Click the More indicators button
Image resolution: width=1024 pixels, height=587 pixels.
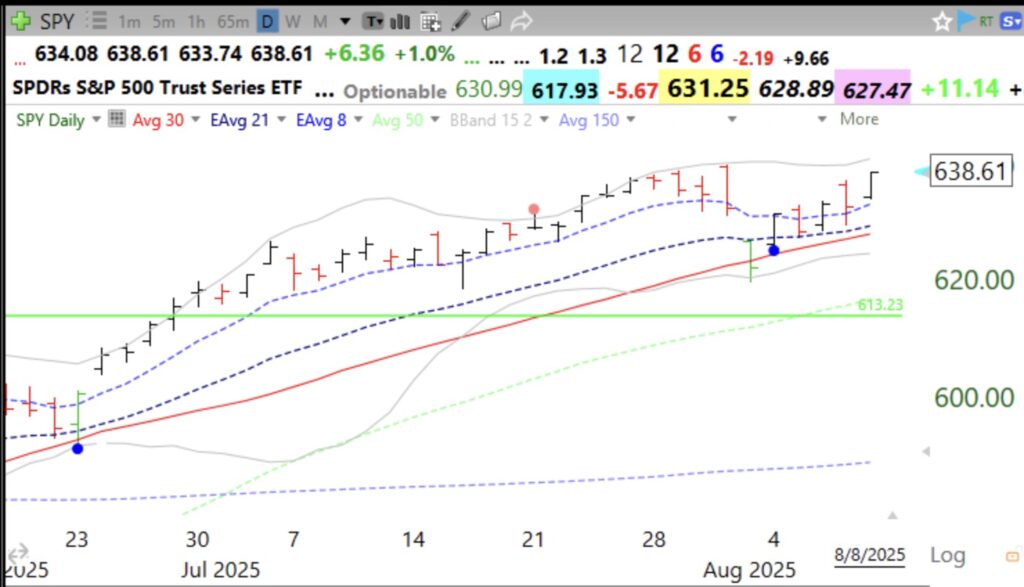(x=859, y=119)
